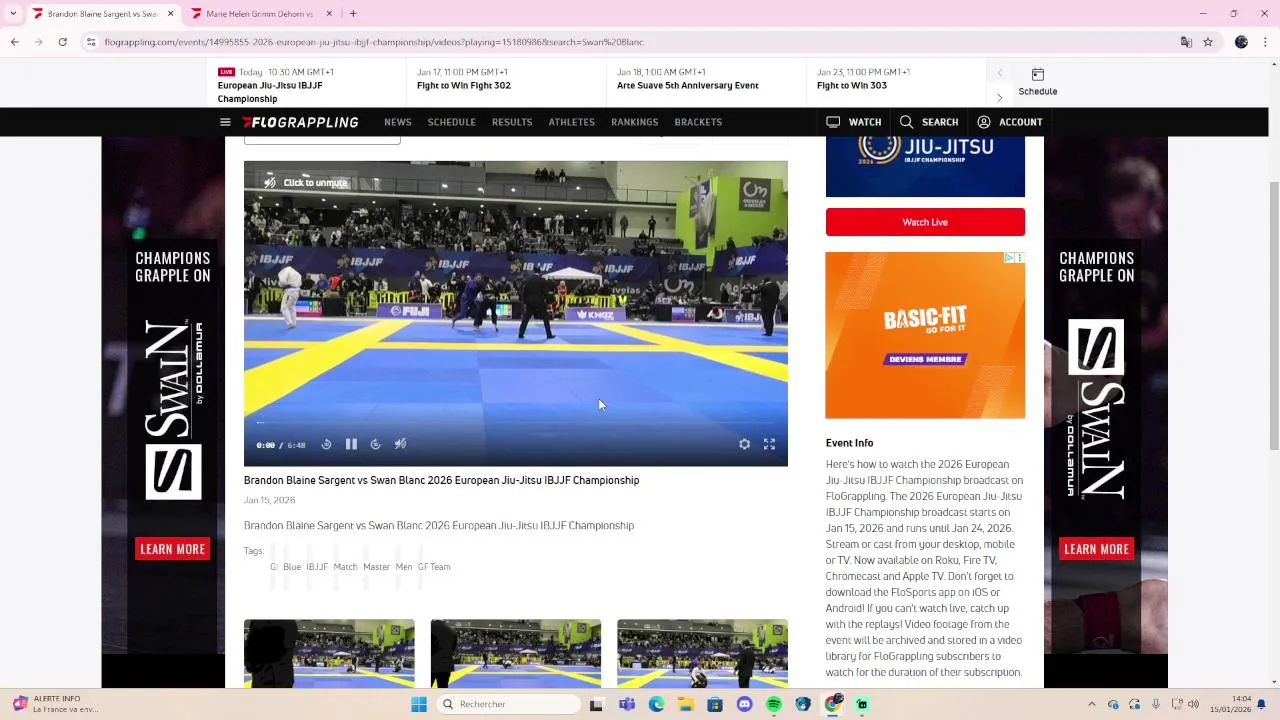Open the hamburger menu beside FloGrappling logo
The height and width of the screenshot is (720, 1280).
225,122
